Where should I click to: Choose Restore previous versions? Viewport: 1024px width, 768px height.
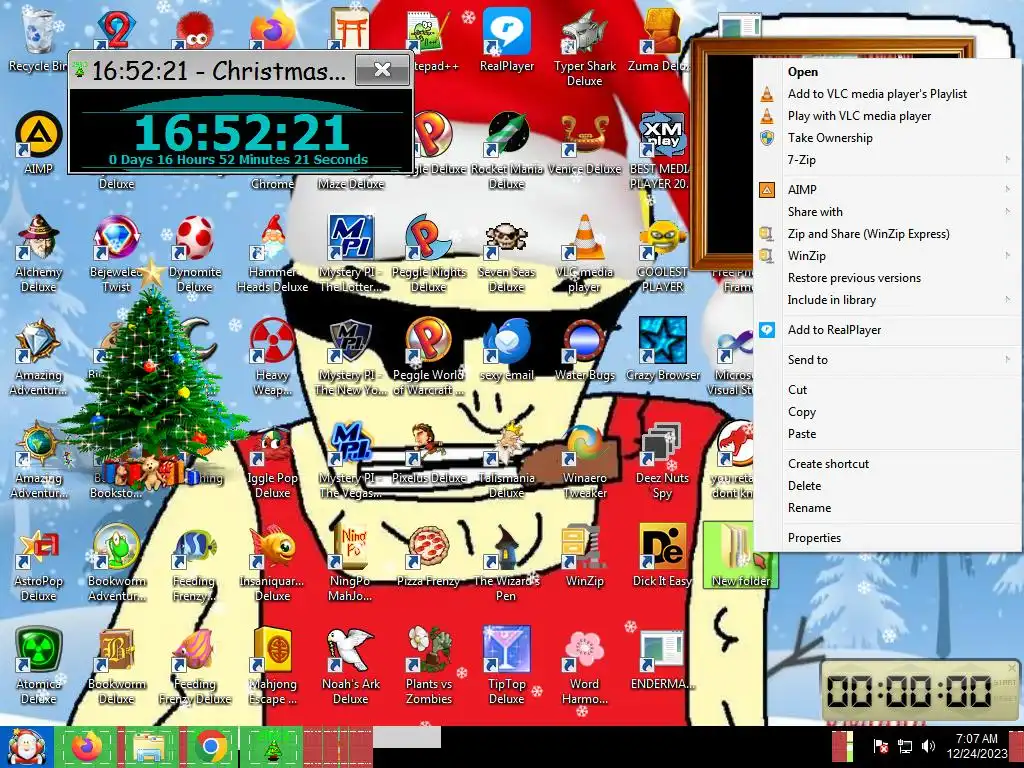click(888, 278)
